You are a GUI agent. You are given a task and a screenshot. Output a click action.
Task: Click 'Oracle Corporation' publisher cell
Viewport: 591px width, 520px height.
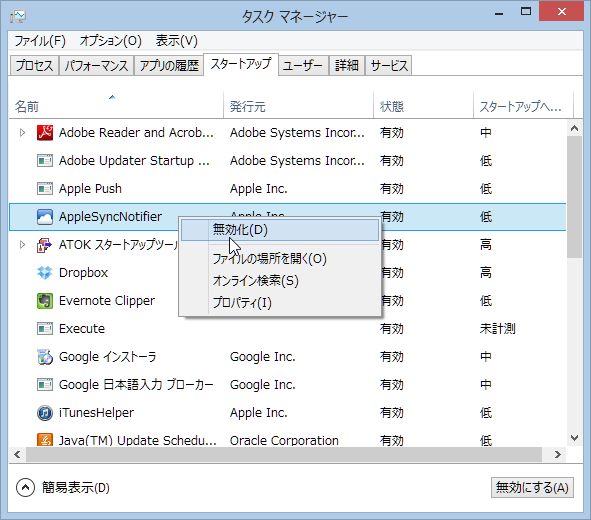pyautogui.click(x=284, y=440)
